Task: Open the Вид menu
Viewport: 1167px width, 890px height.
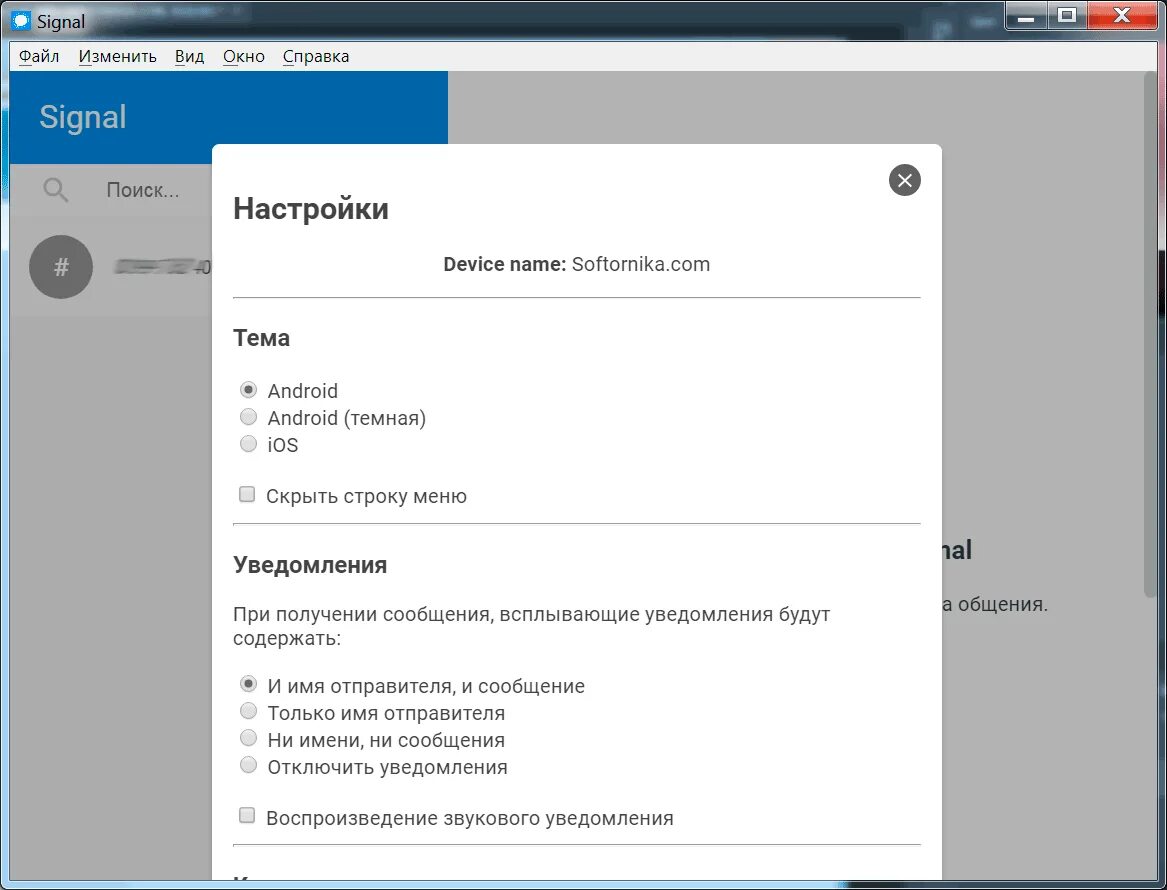Action: (189, 57)
